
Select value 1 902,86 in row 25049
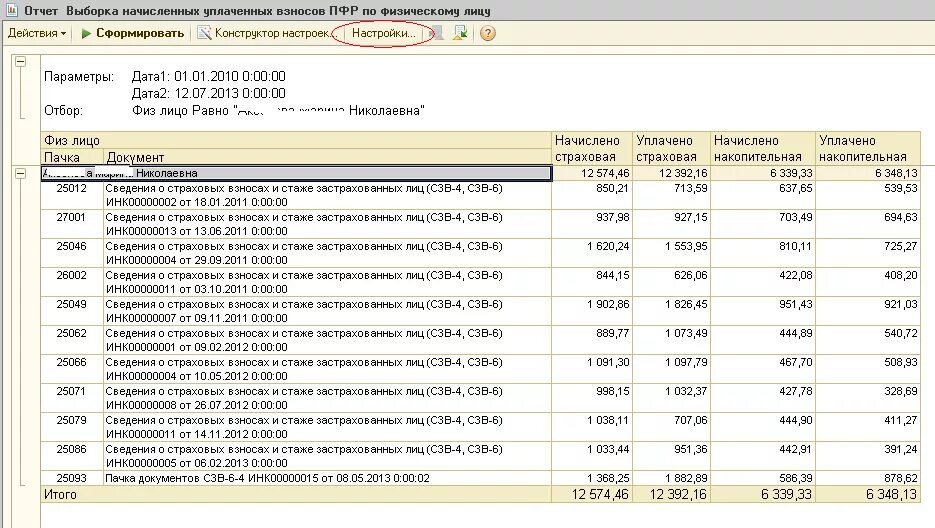pos(608,304)
